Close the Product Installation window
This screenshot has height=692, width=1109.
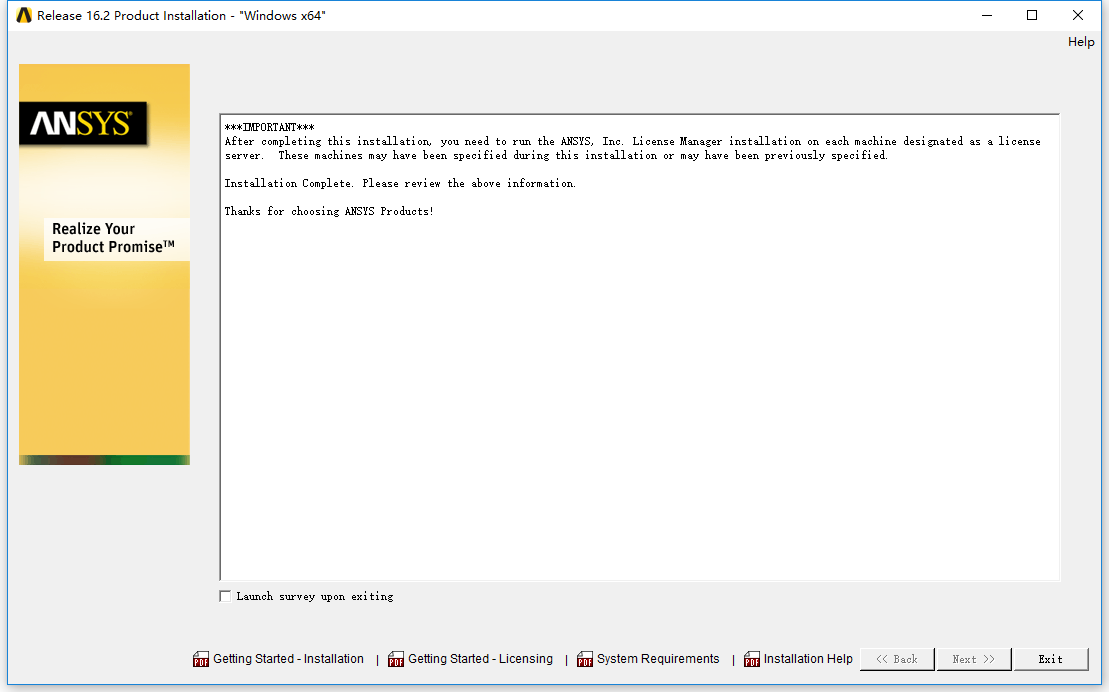tap(1078, 15)
